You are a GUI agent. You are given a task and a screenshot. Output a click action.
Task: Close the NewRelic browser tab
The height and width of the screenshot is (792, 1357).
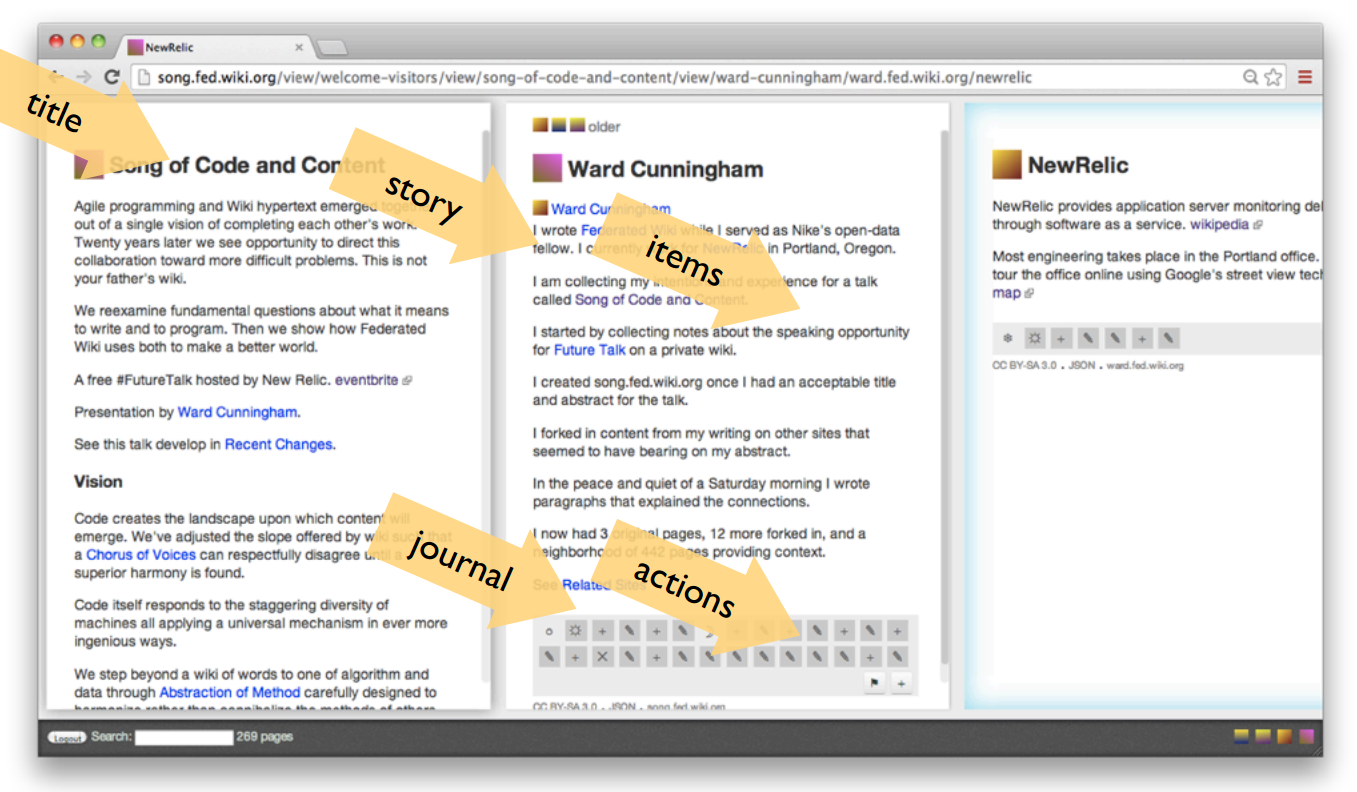click(x=299, y=47)
